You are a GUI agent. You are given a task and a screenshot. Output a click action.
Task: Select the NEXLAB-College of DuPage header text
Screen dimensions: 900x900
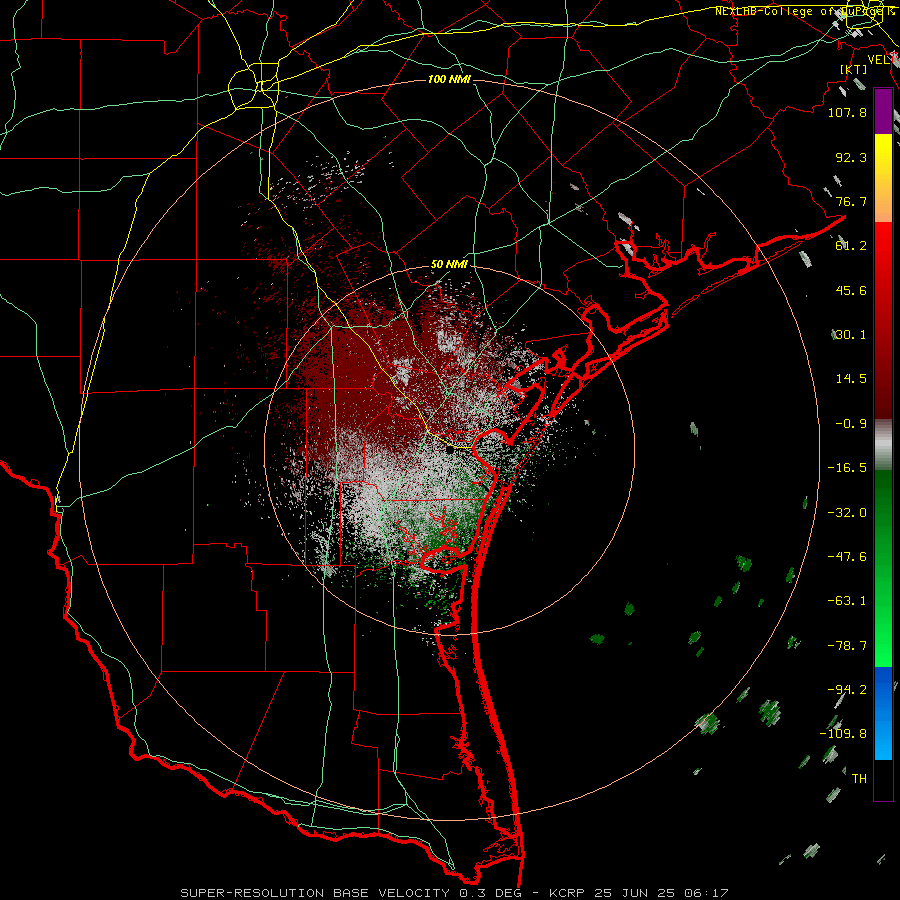pyautogui.click(x=804, y=11)
